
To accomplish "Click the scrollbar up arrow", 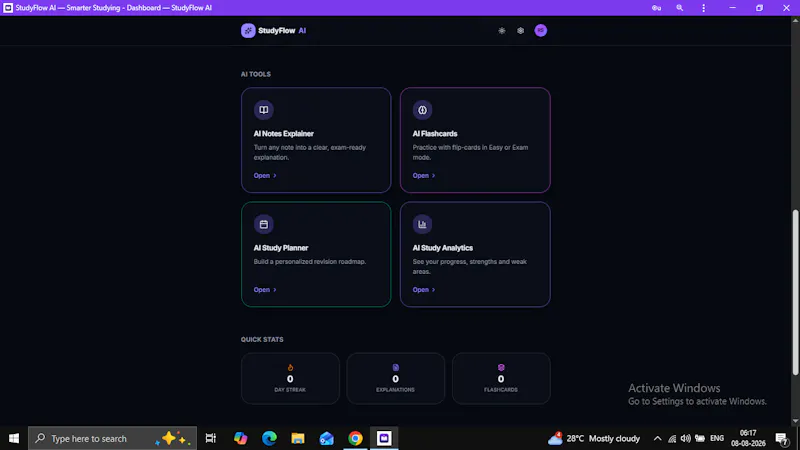I will (795, 20).
